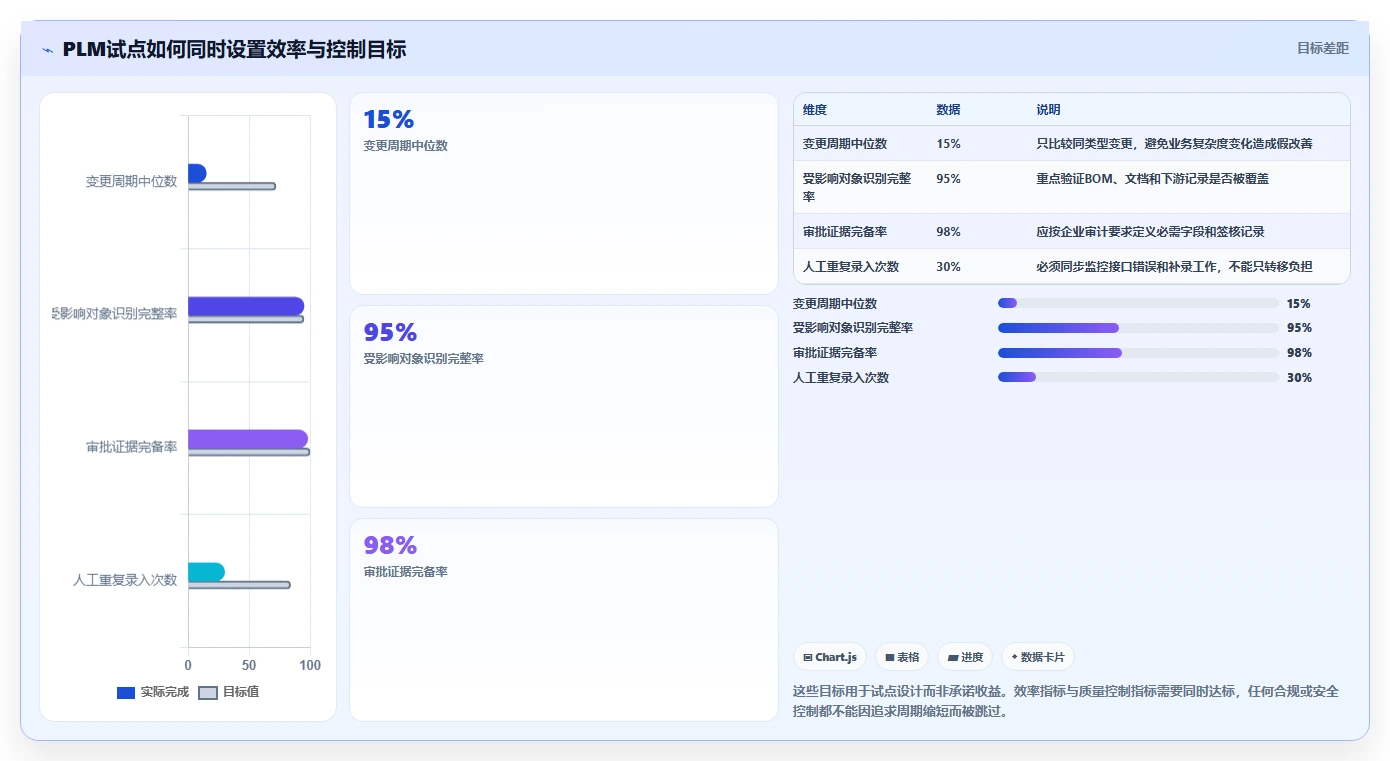Click the 变更周期中位数 progress bar at 15%
Viewport: 1390px width, 761px height.
tap(1138, 303)
